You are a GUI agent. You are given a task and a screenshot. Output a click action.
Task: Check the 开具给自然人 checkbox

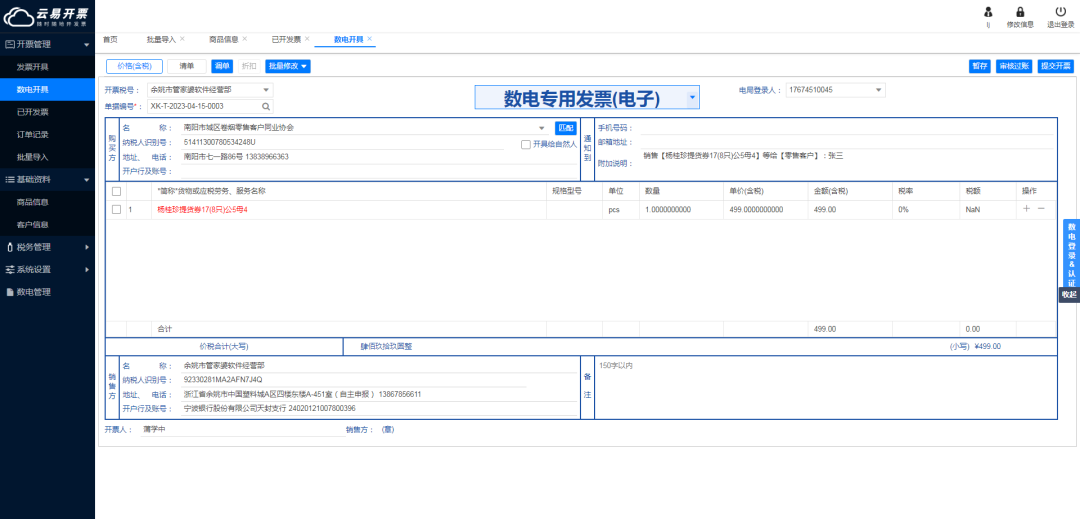point(526,145)
